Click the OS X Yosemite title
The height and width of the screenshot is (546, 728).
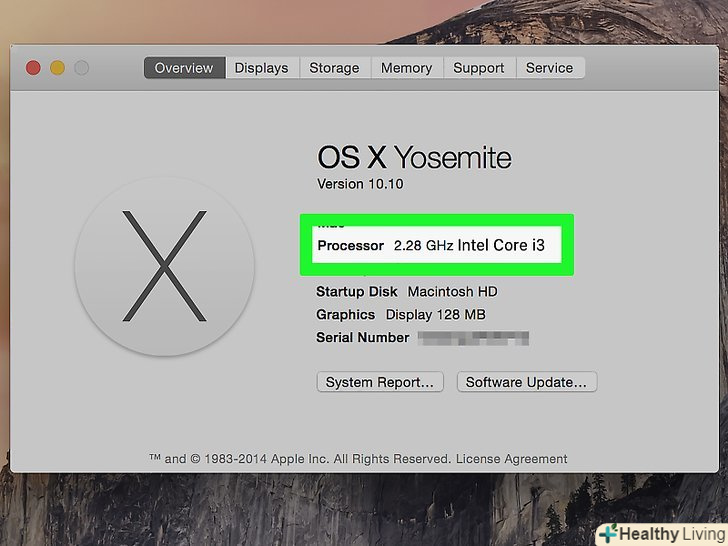tap(415, 157)
